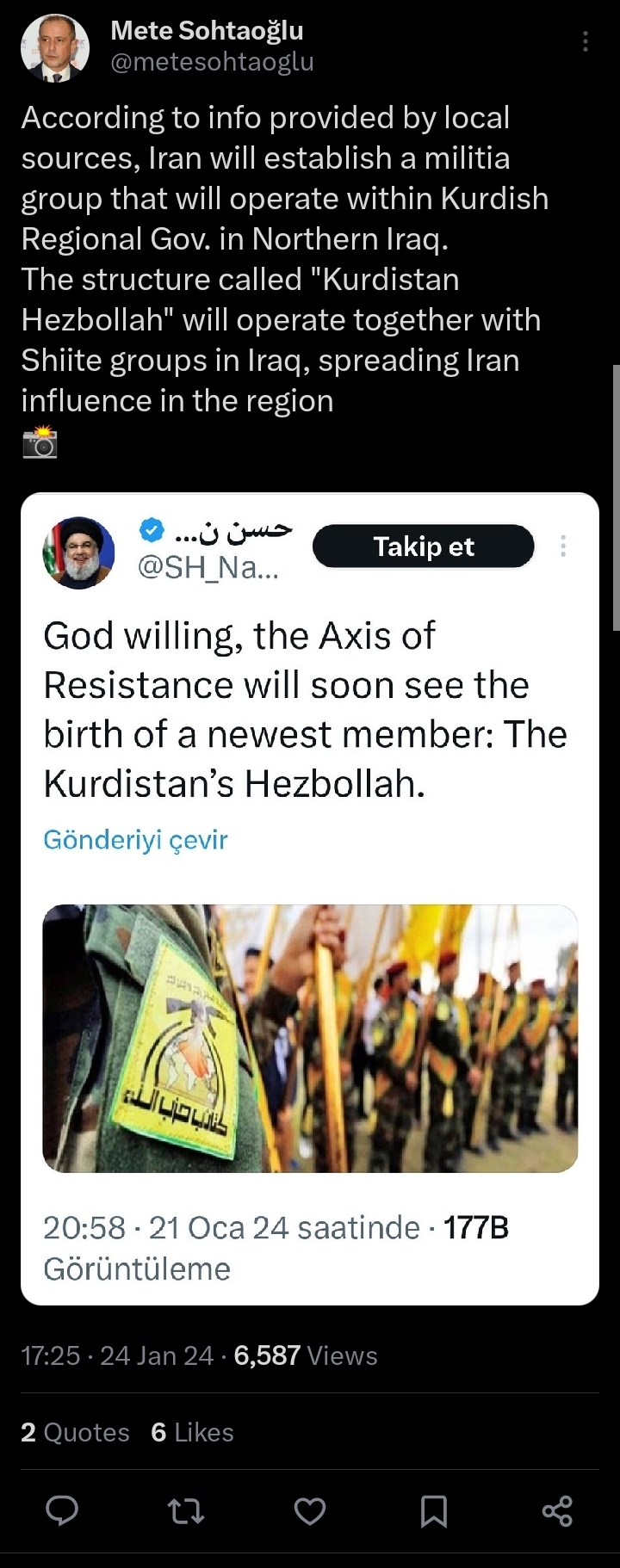
Task: Open the share icon options
Action: click(x=557, y=1510)
